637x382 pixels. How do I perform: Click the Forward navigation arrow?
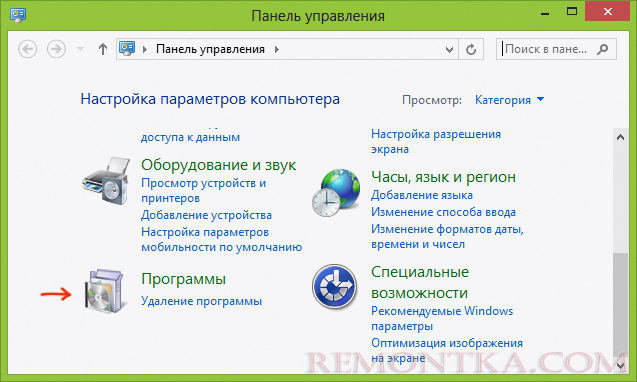(x=56, y=49)
